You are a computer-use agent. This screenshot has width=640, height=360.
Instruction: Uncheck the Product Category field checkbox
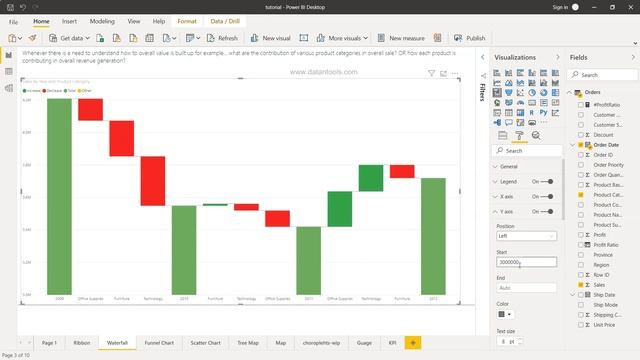tap(580, 195)
